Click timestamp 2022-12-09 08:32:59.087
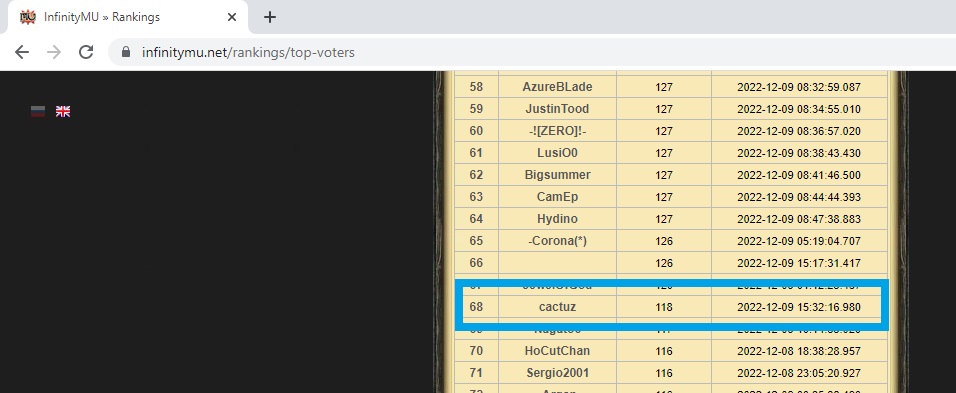The width and height of the screenshot is (956, 393). coord(799,88)
